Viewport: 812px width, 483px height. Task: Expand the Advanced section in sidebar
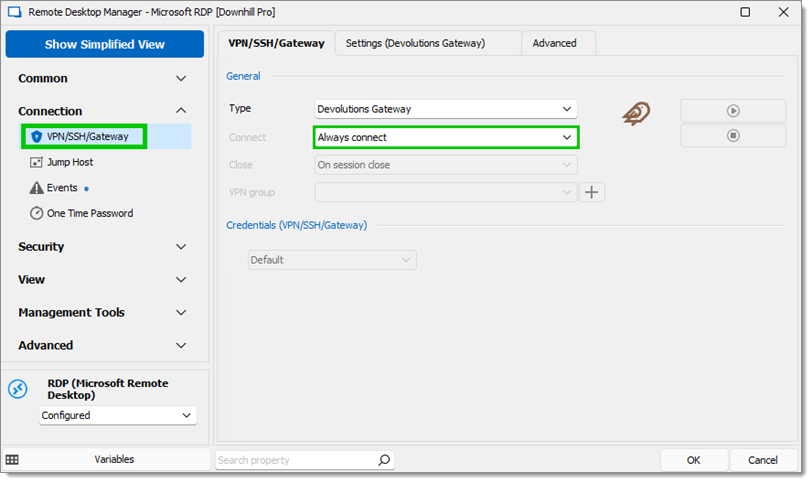point(103,345)
